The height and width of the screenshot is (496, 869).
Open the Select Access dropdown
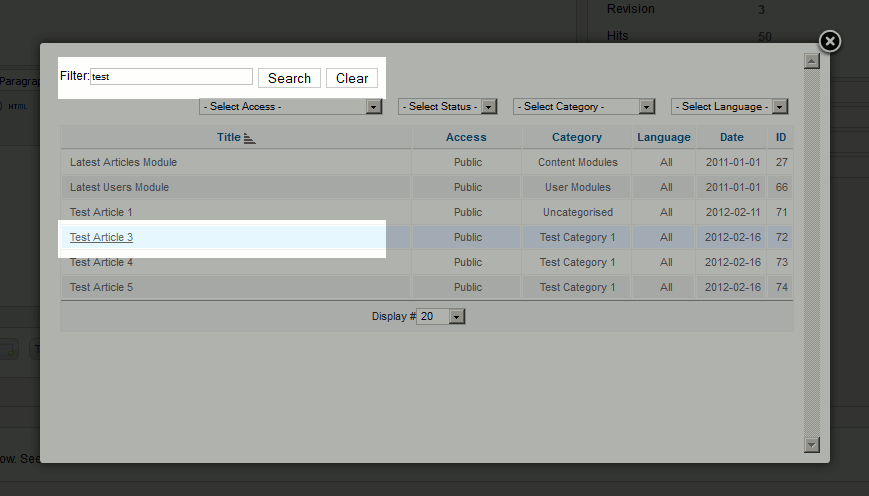(x=290, y=106)
